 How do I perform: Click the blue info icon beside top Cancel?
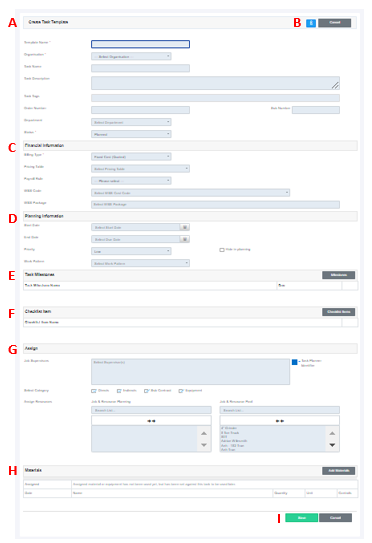coord(311,23)
